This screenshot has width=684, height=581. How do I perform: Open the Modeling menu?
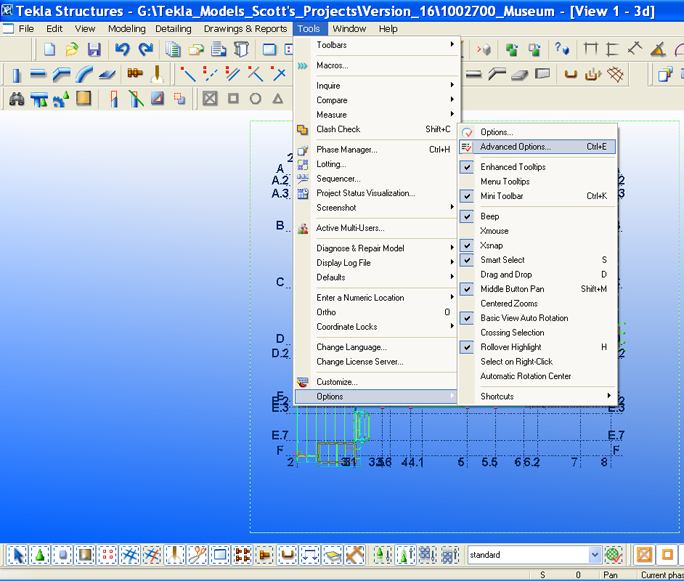[127, 29]
